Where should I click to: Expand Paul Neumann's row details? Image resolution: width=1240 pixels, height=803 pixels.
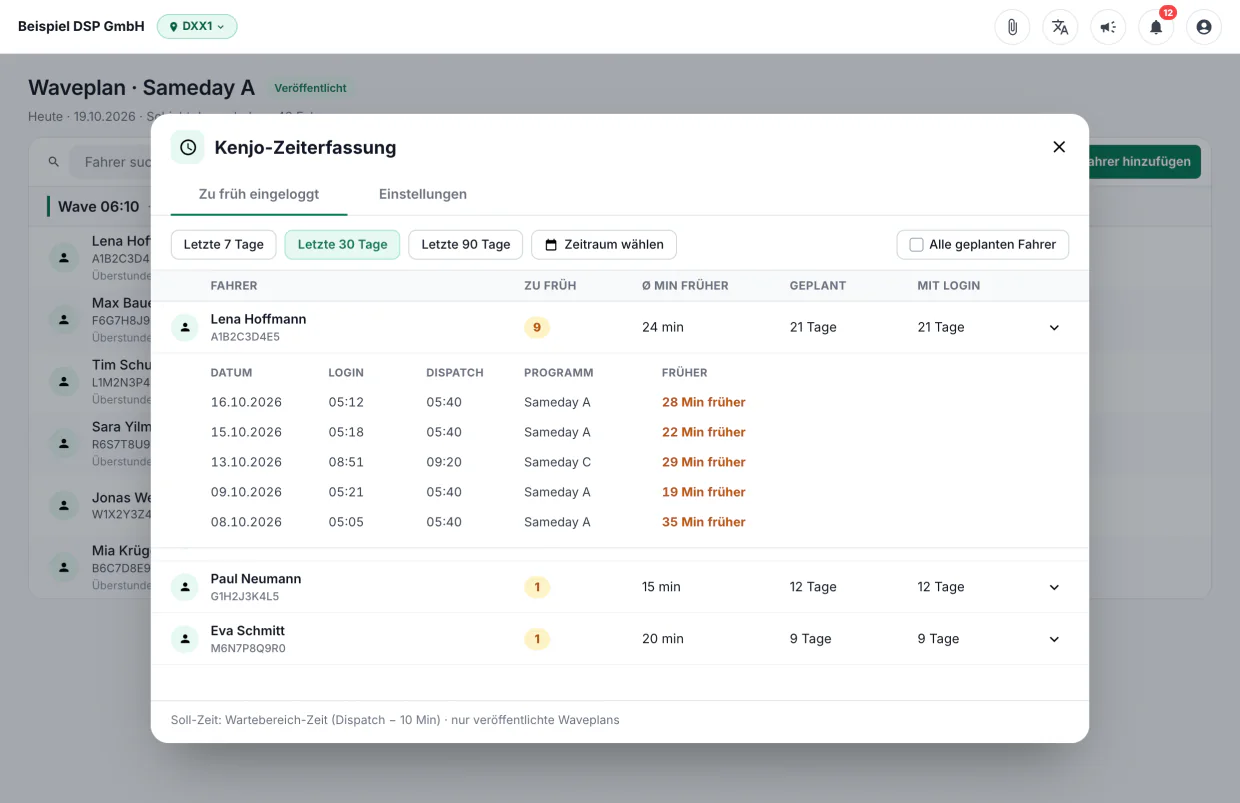pos(1054,587)
